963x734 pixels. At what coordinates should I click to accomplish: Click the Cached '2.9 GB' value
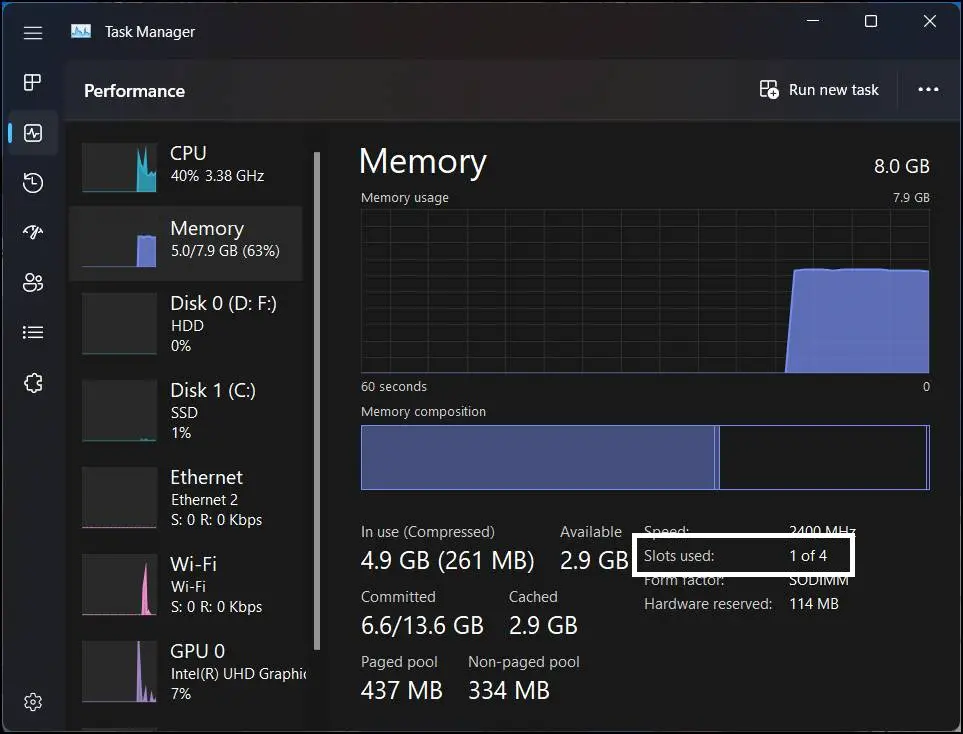(543, 625)
